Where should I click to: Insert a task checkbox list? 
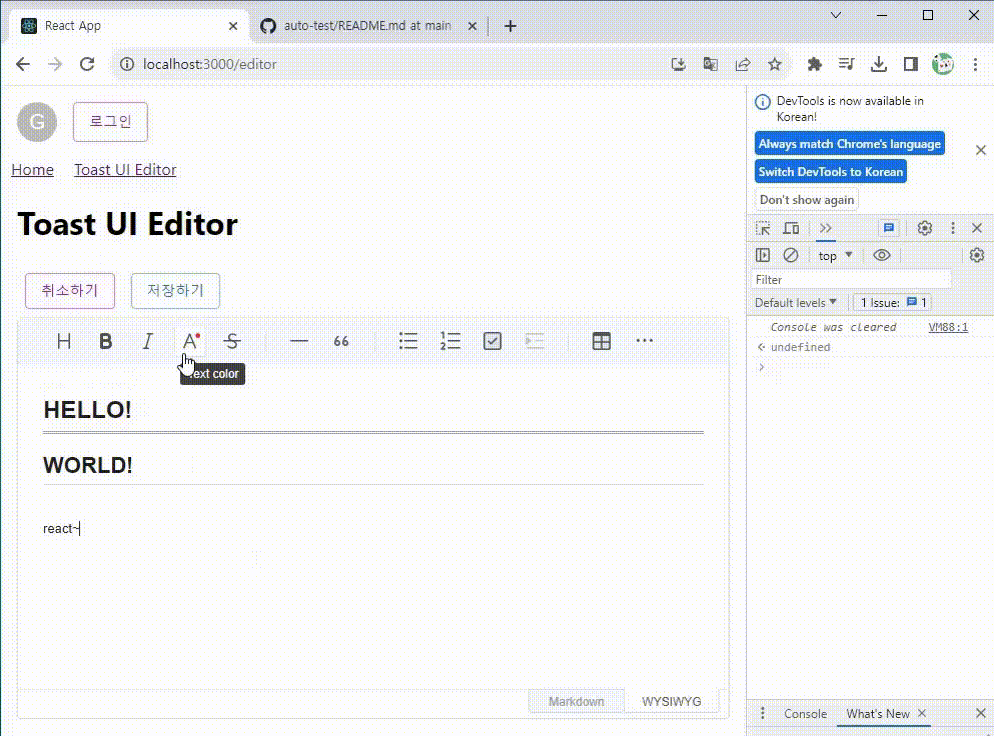click(x=493, y=341)
